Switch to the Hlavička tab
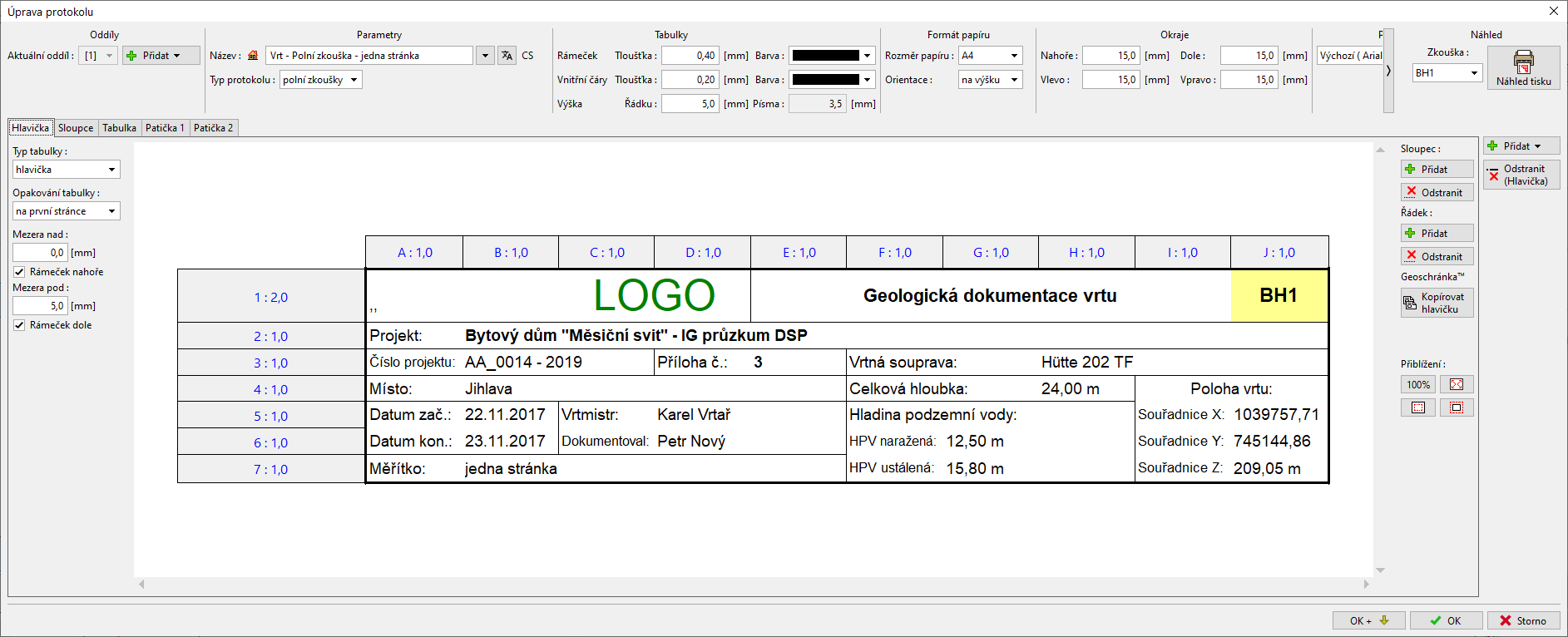 click(31, 128)
